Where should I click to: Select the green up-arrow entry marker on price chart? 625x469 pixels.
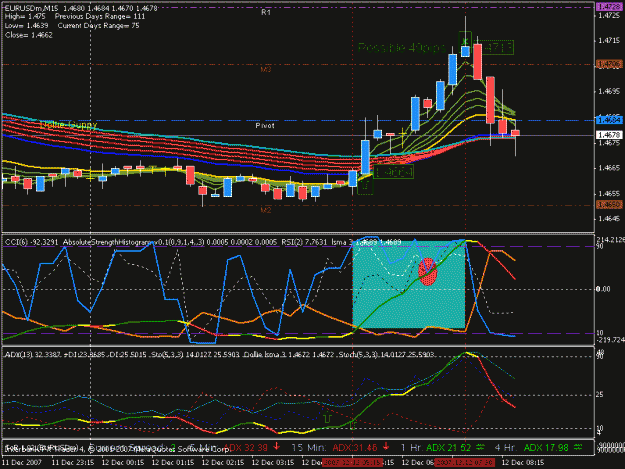tap(365, 185)
